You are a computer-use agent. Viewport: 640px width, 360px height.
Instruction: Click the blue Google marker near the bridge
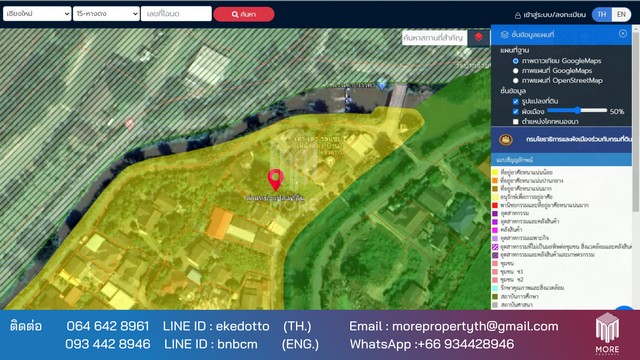[382, 84]
